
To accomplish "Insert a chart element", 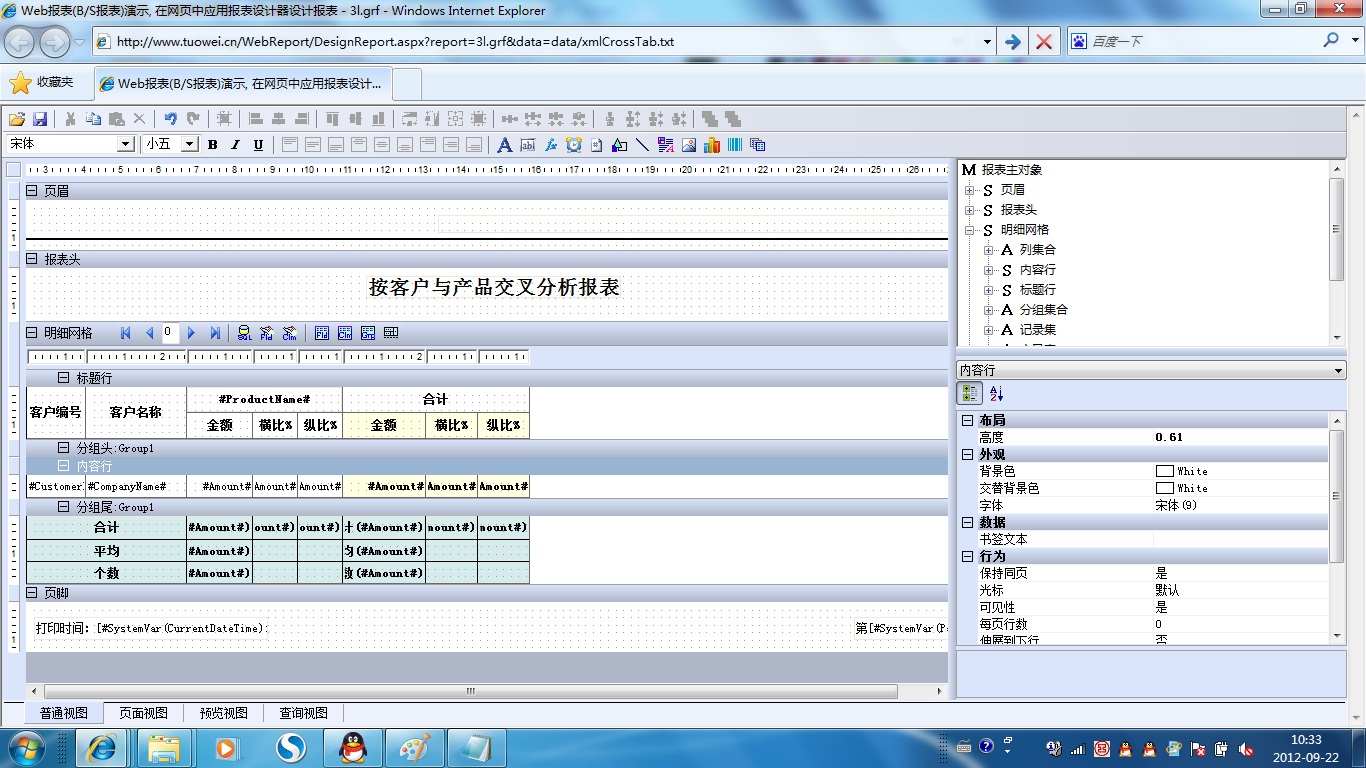I will click(712, 145).
